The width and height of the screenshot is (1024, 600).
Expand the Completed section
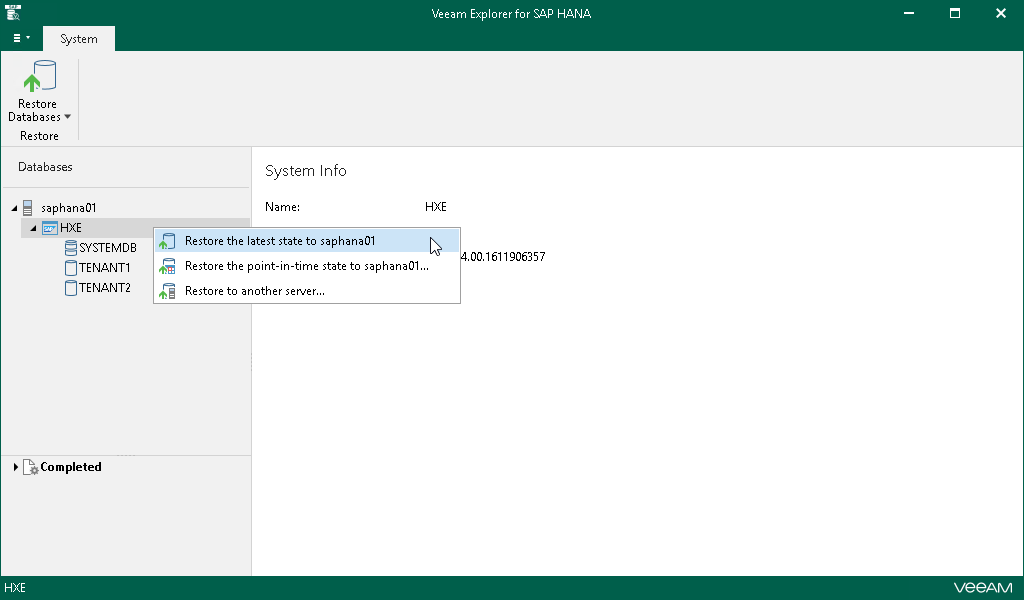[x=15, y=467]
